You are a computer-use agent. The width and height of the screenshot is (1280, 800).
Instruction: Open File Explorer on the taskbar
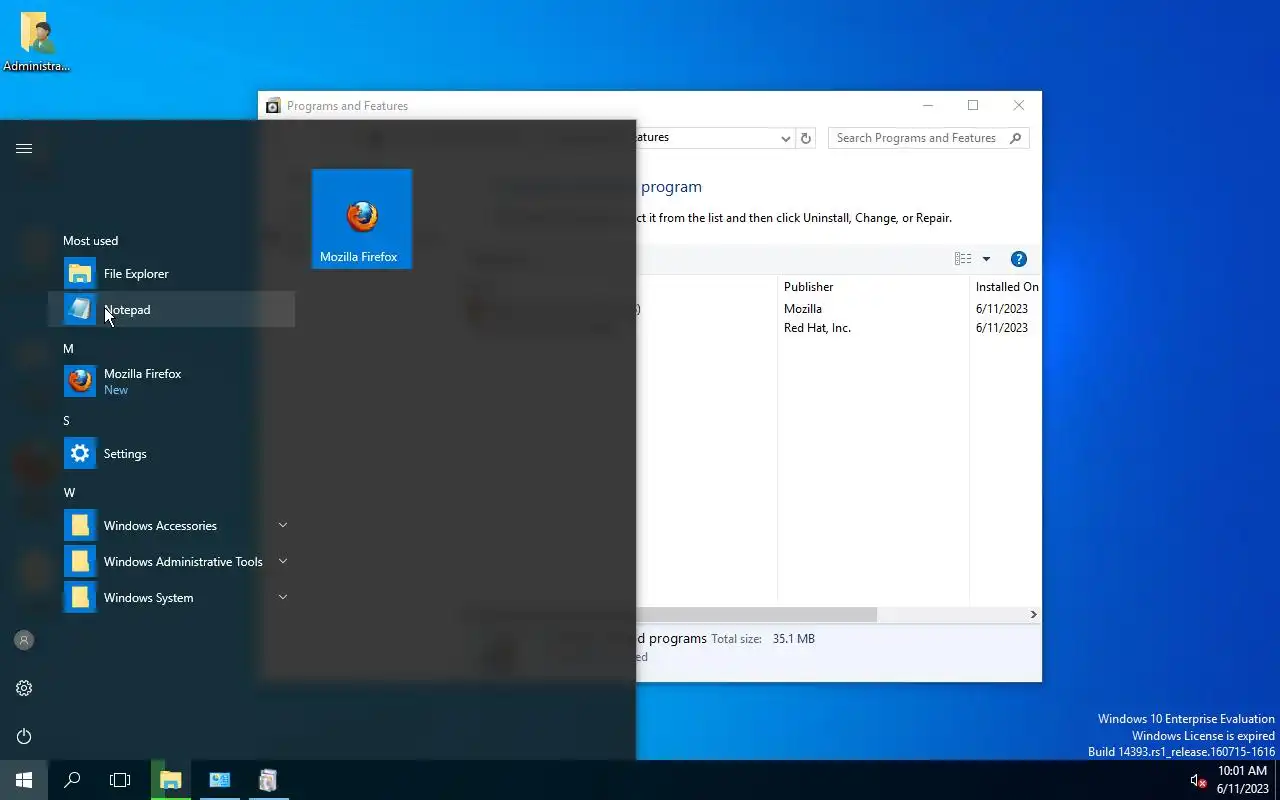point(171,780)
